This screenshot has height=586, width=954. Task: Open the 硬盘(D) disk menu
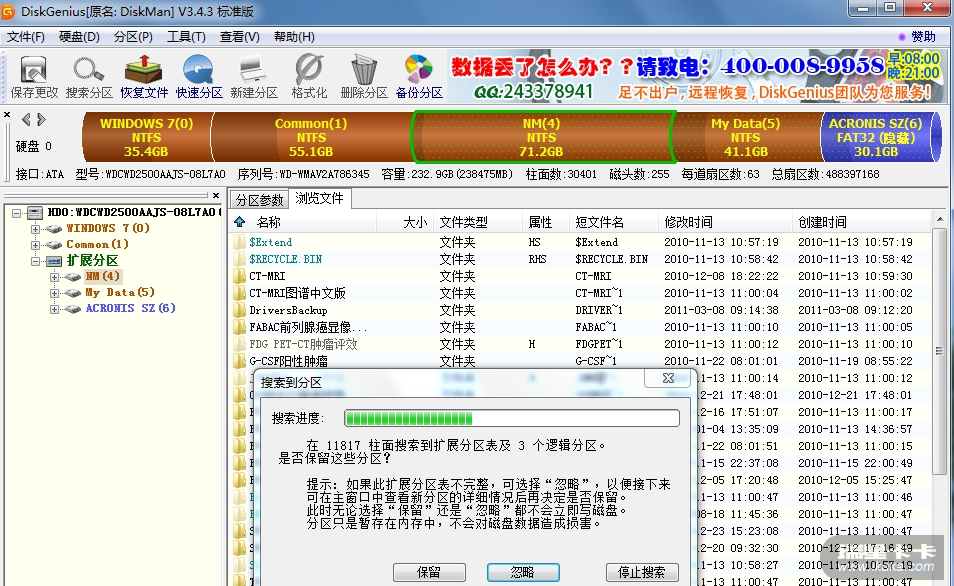coord(79,37)
